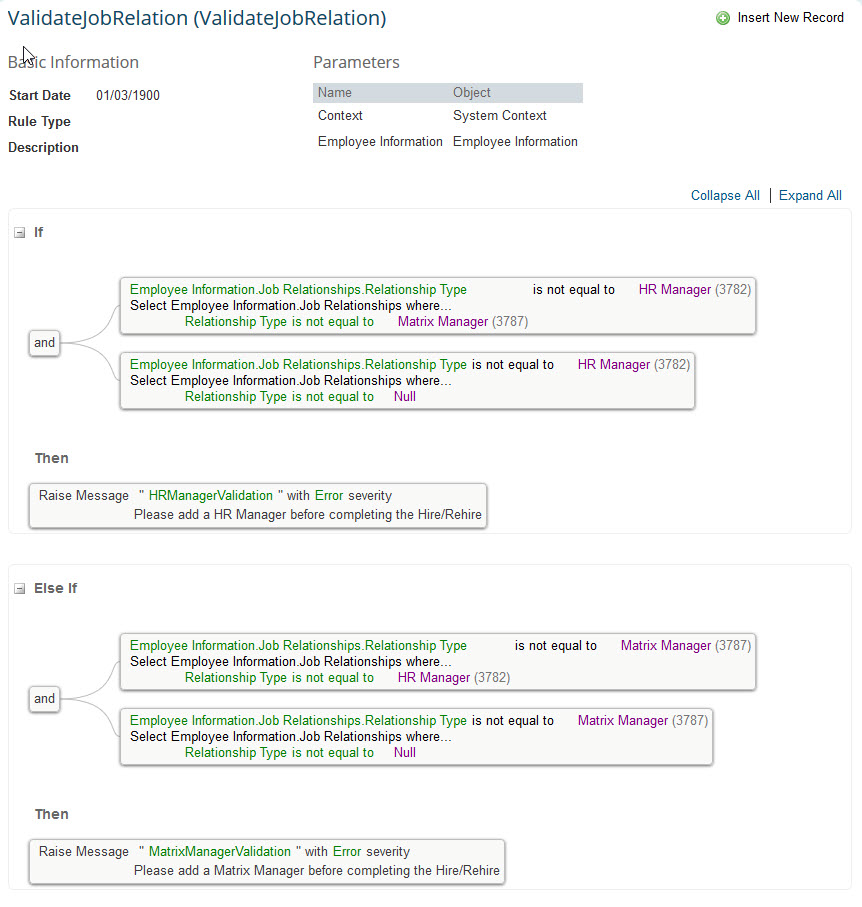This screenshot has height=907, width=862.
Task: Select the 'and' operator node in the Else If block
Action: pos(45,699)
